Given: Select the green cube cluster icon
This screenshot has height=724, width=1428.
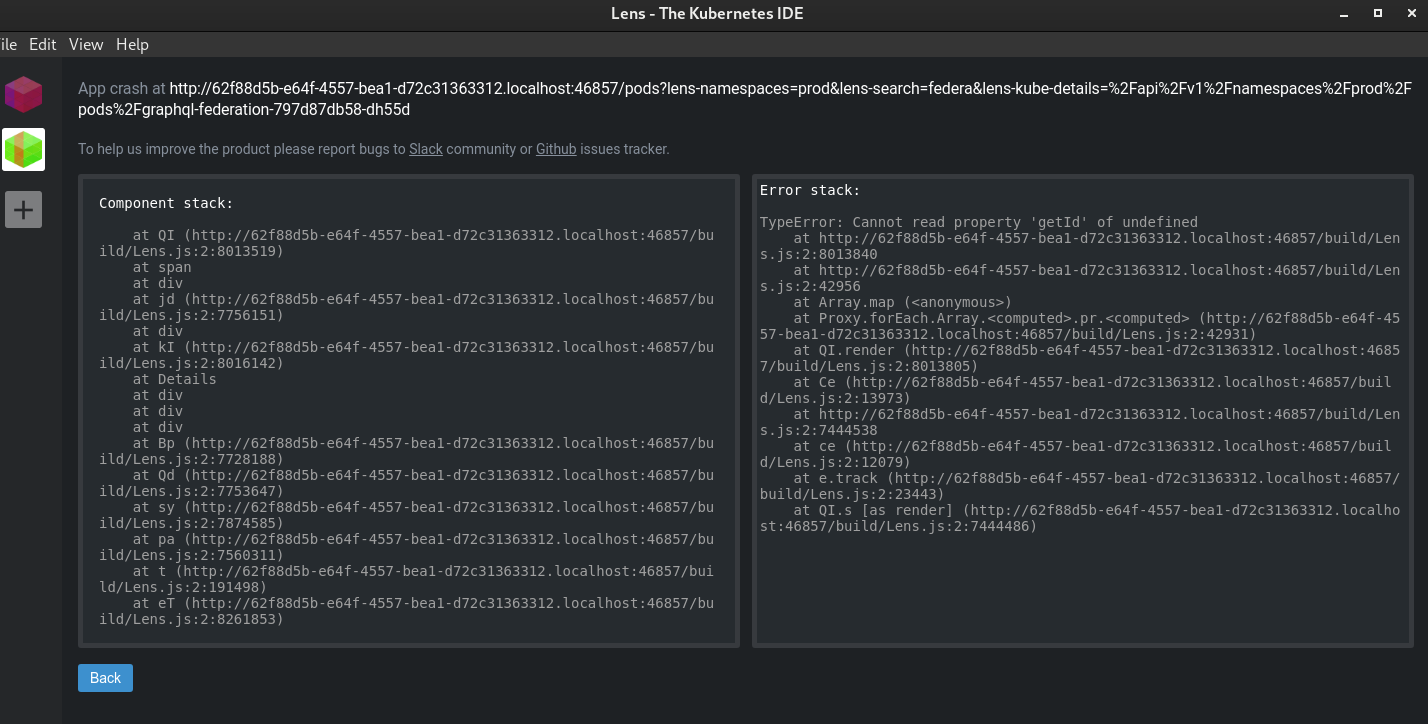Looking at the screenshot, I should click(x=23, y=149).
